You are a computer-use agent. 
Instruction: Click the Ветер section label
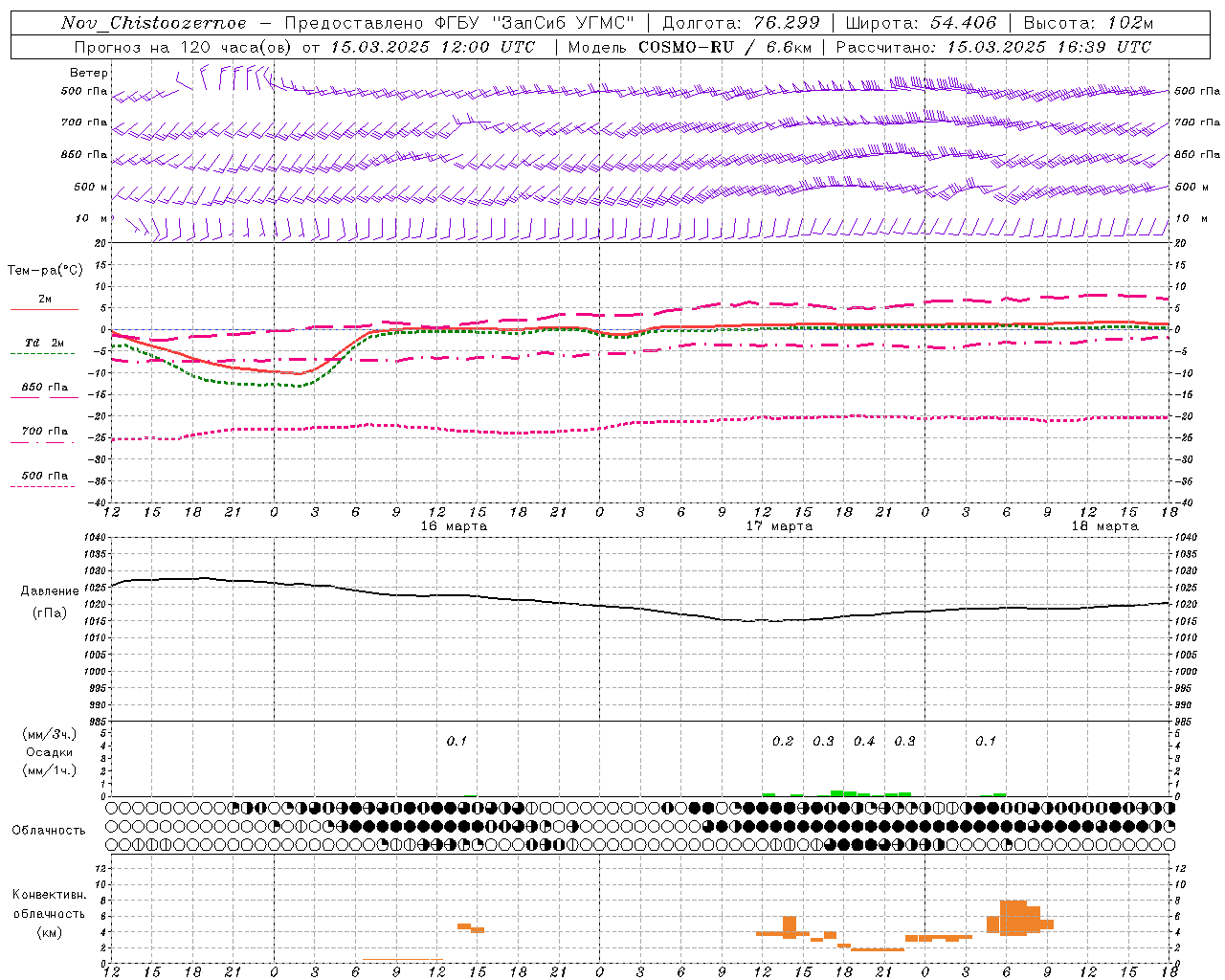(x=89, y=73)
